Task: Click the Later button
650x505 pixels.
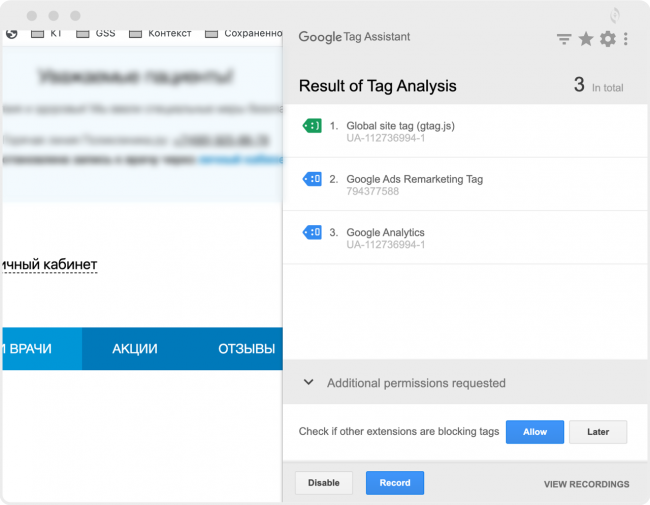Action: pyautogui.click(x=598, y=432)
